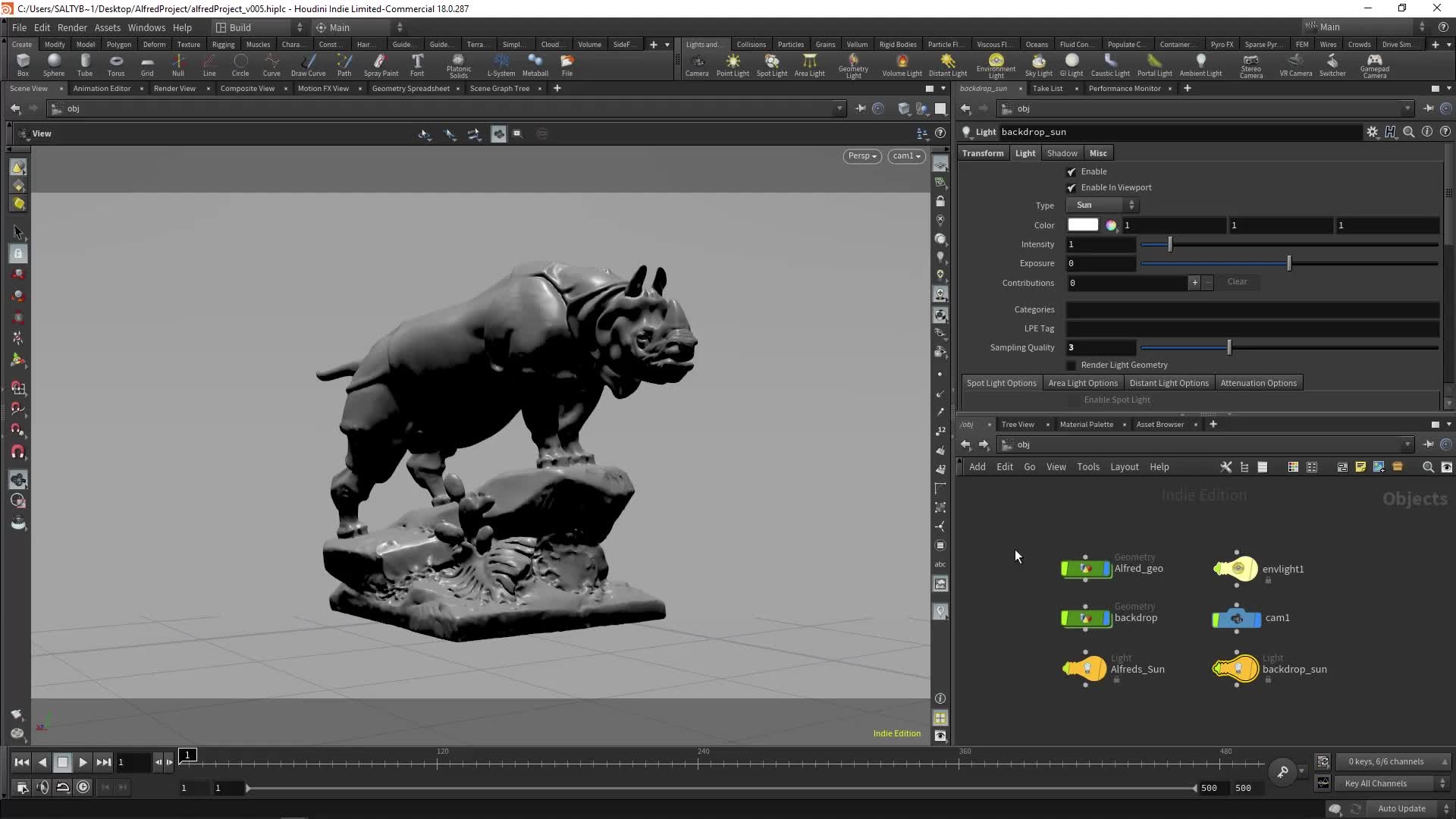Add a Metaball from the shelf
Viewport: 1456px width, 819px height.
click(x=535, y=65)
